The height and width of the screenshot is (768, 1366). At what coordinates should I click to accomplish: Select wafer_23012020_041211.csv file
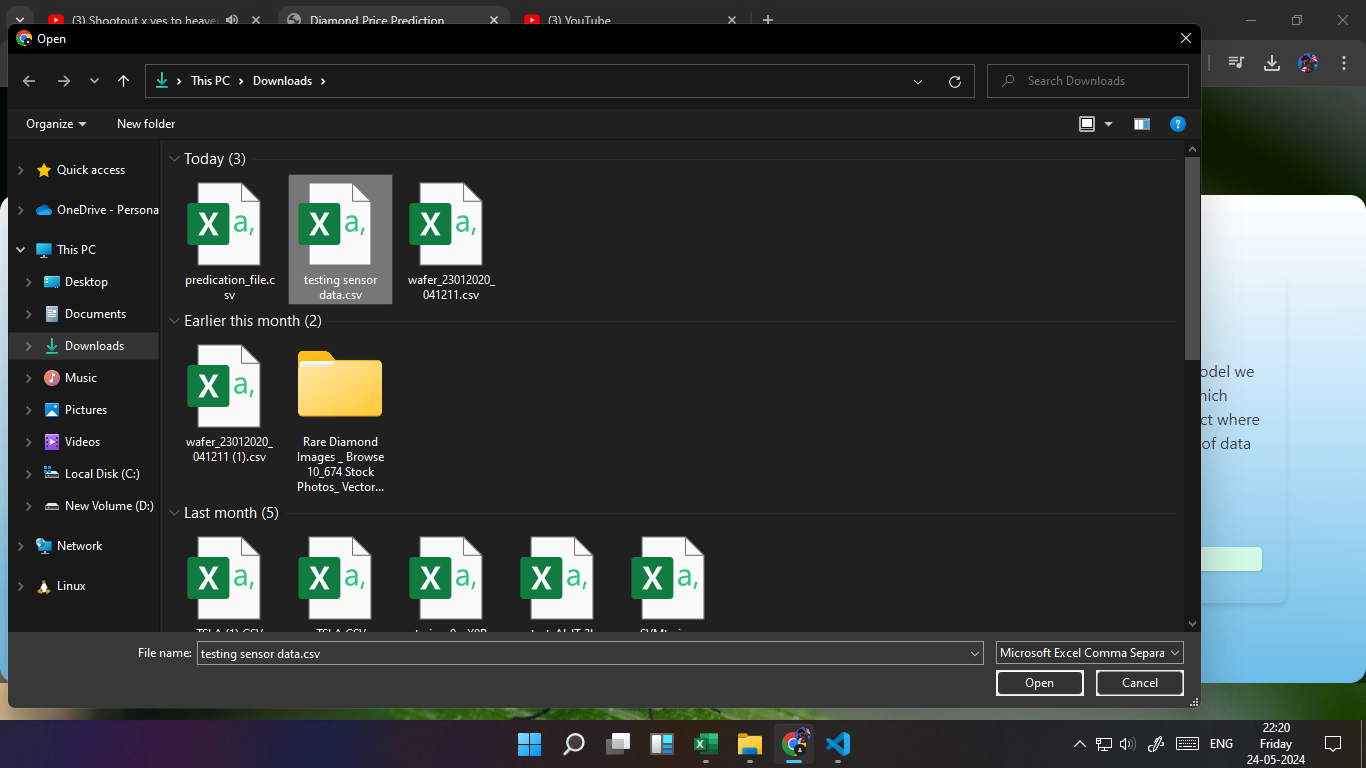pyautogui.click(x=451, y=240)
